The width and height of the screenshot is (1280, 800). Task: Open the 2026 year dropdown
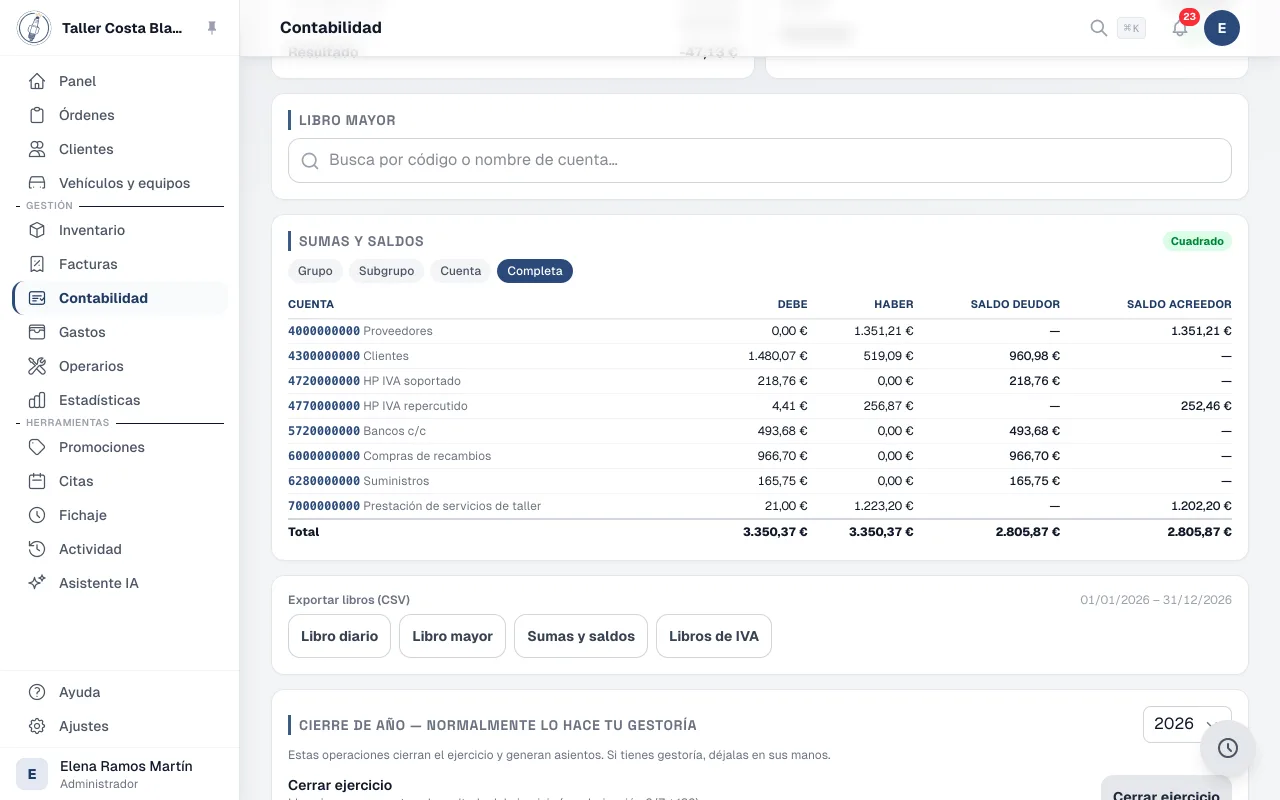pyautogui.click(x=1187, y=724)
